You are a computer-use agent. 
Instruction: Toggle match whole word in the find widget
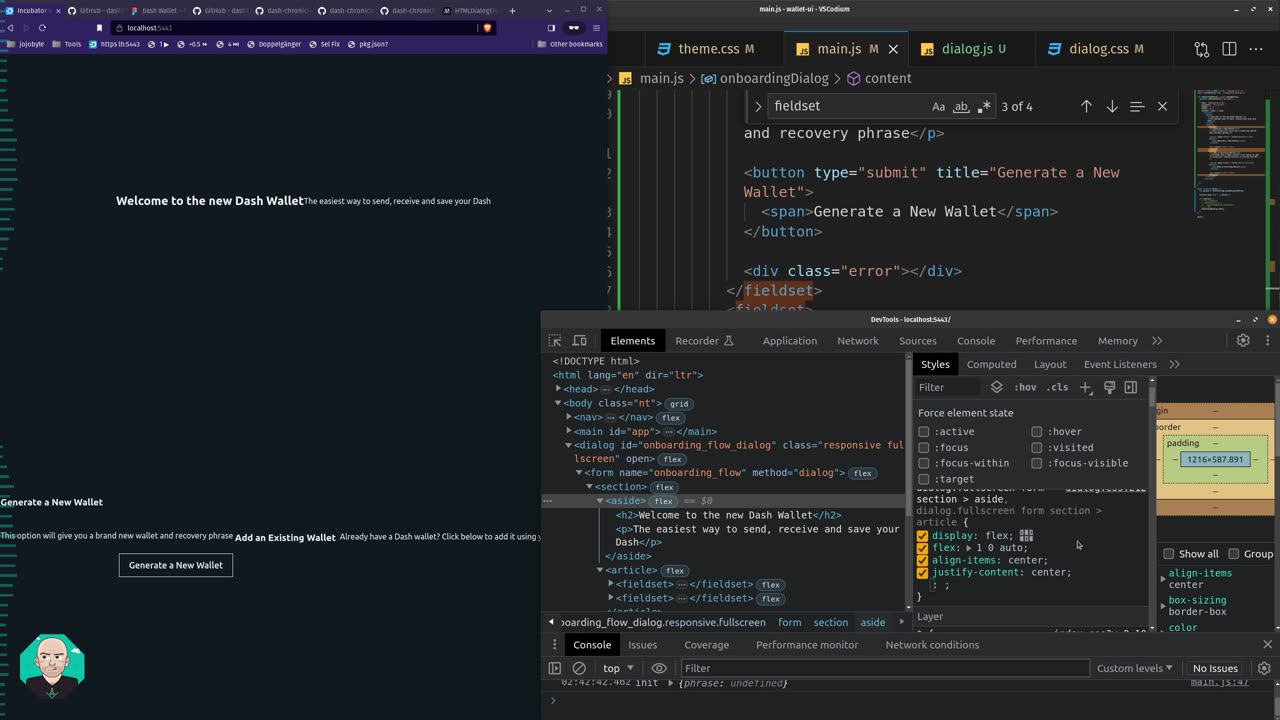click(x=961, y=106)
